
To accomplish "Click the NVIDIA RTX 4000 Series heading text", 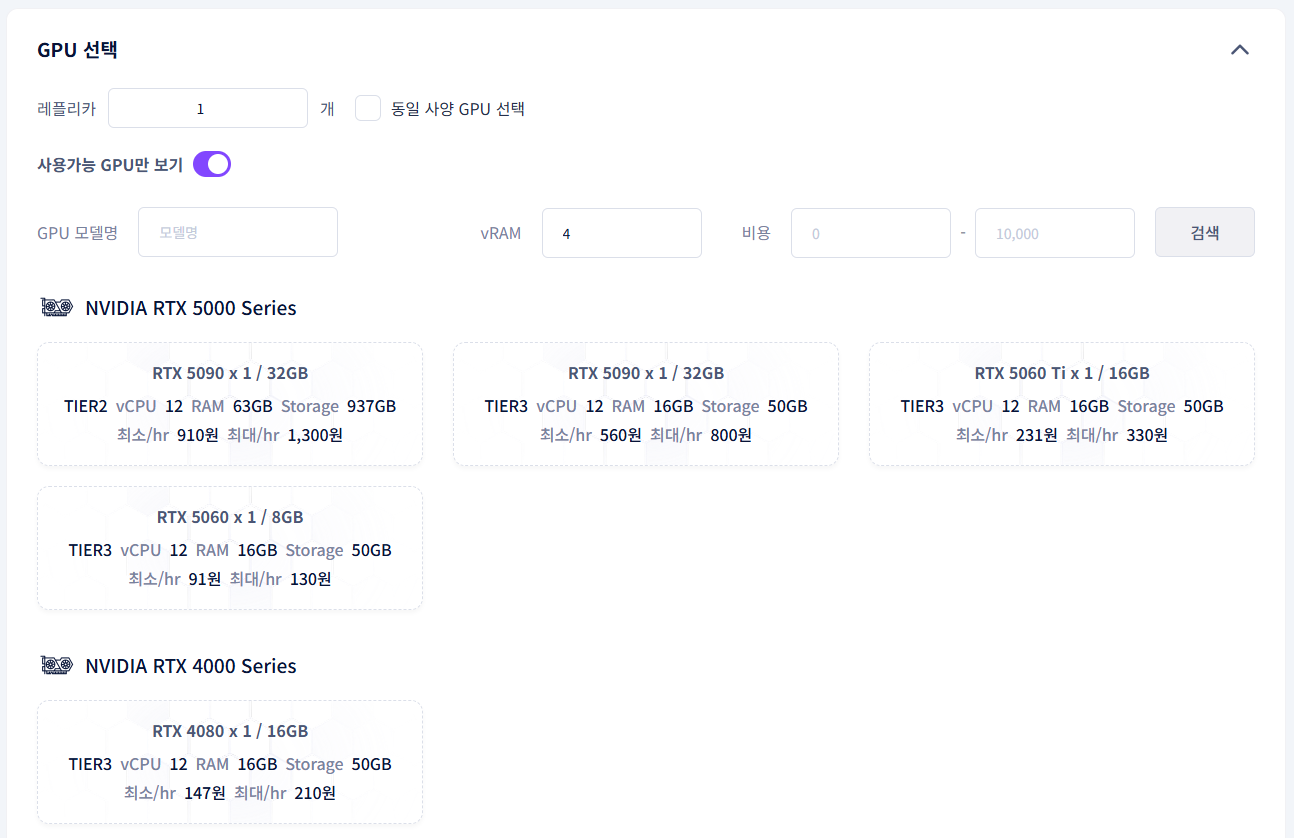I will click(x=191, y=666).
